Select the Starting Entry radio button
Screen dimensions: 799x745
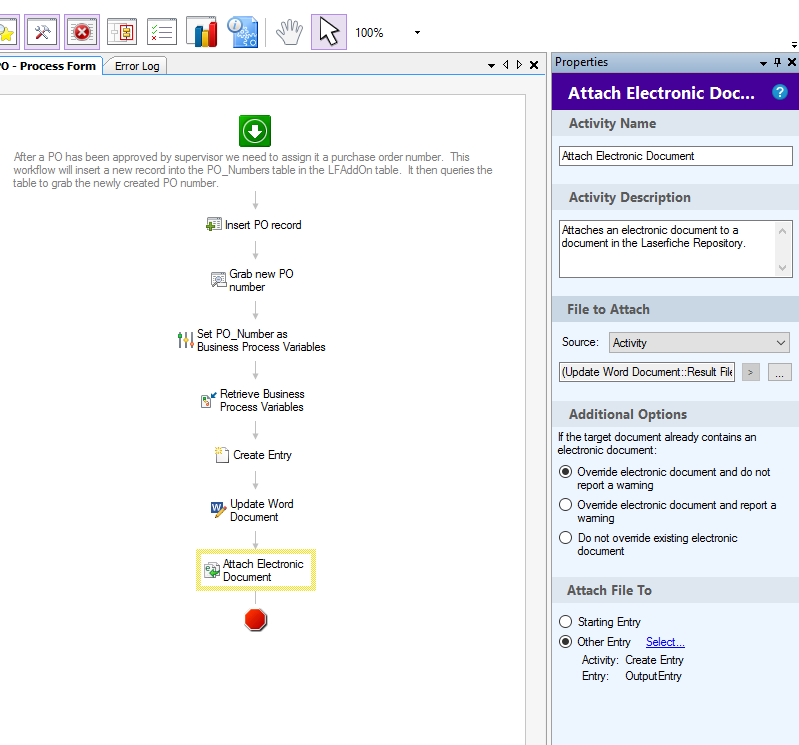coord(565,622)
